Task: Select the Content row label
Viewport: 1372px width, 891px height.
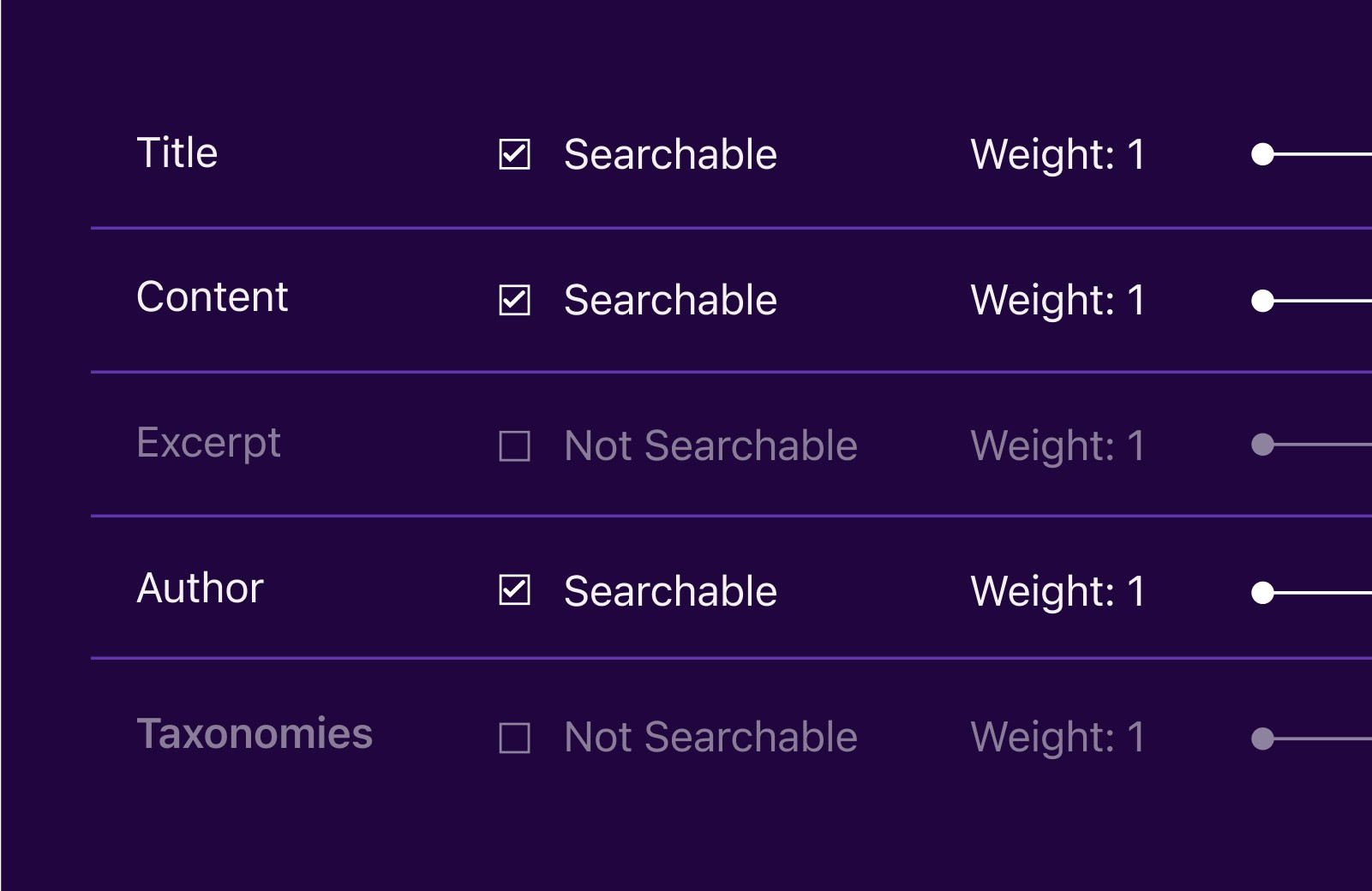Action: tap(213, 298)
